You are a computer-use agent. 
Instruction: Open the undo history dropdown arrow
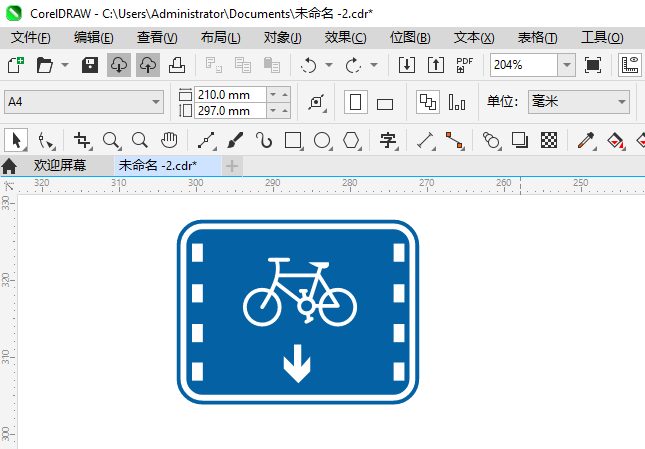tap(329, 65)
